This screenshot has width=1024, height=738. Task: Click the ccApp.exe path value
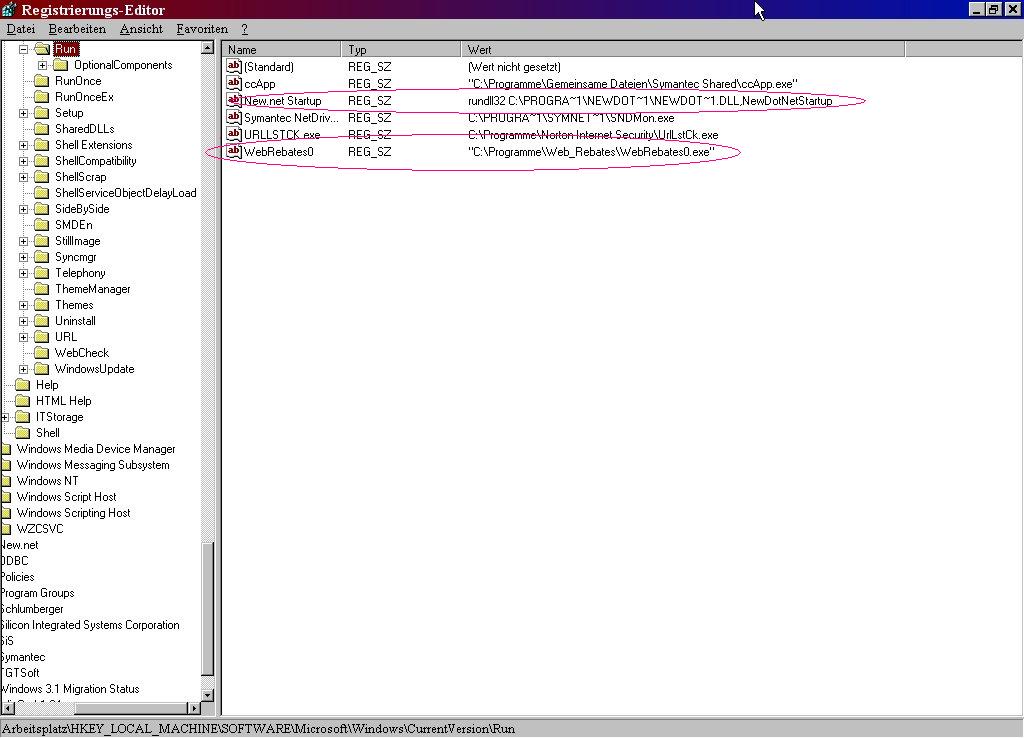click(633, 84)
